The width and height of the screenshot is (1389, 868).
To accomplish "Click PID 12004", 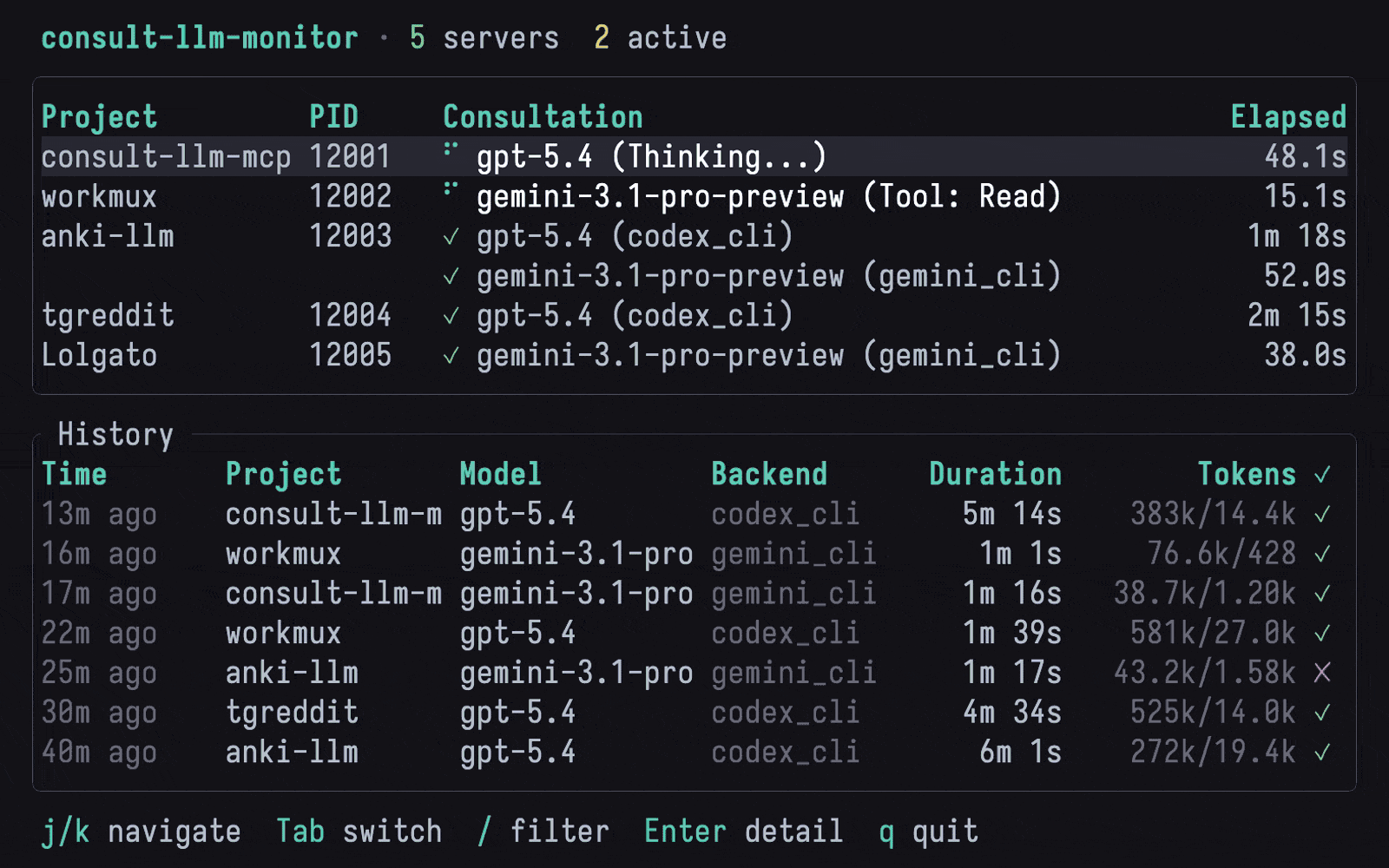I will tap(351, 315).
